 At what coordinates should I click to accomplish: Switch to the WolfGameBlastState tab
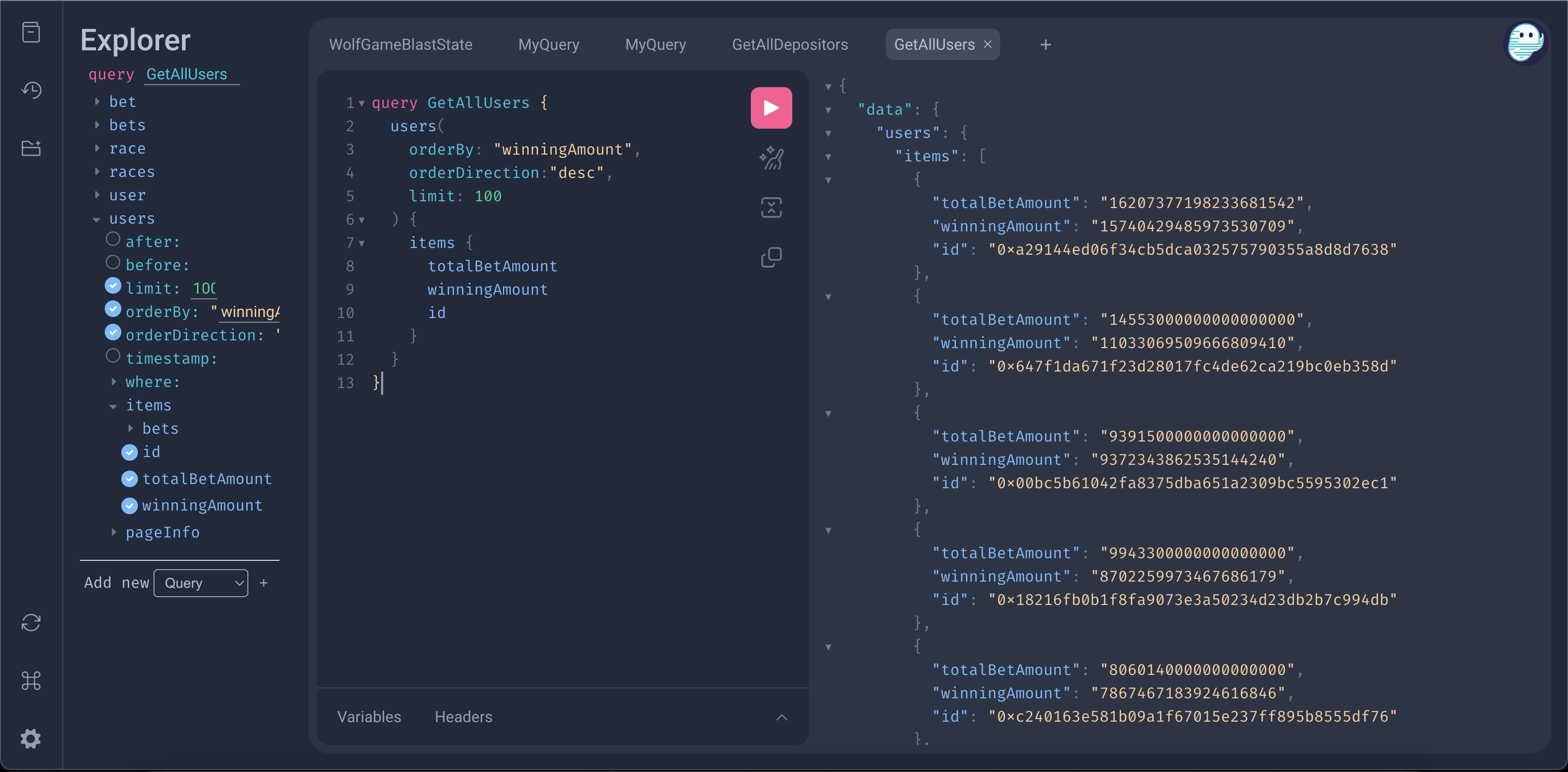[400, 45]
